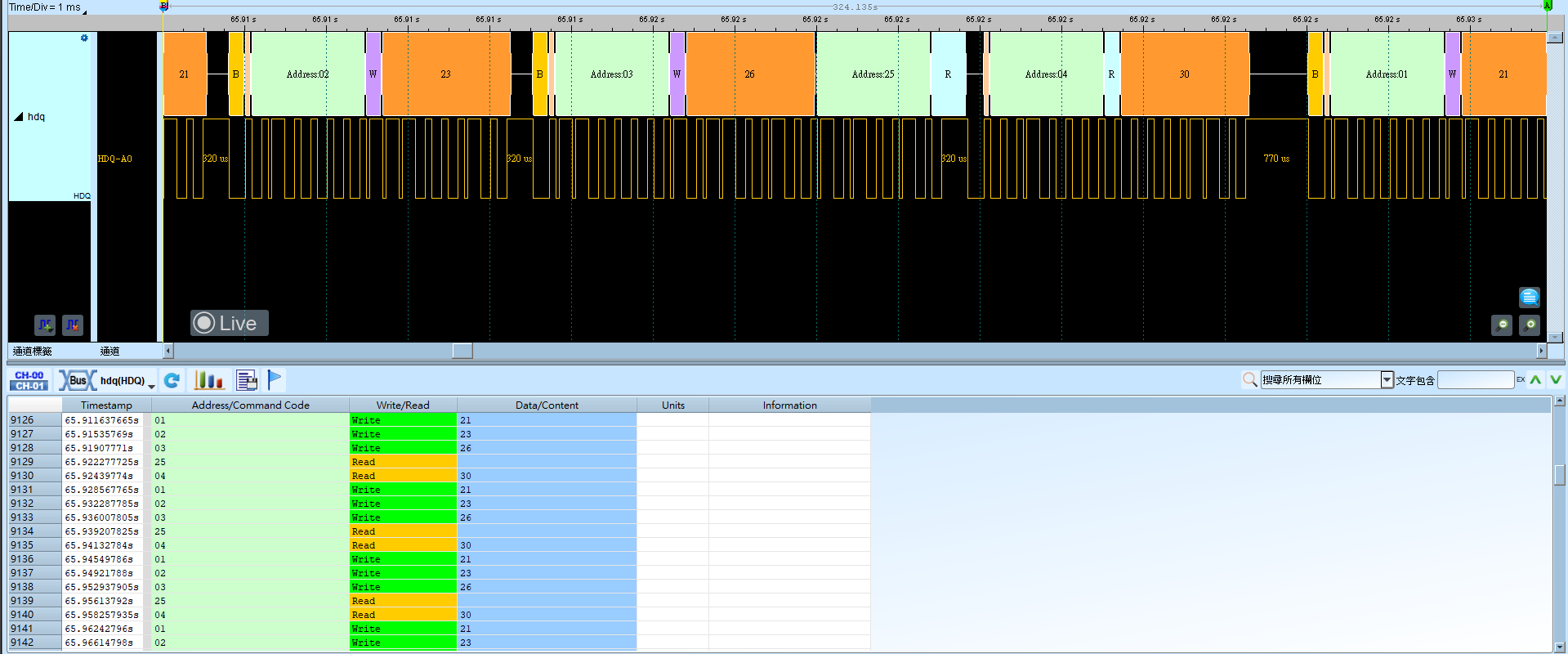Viewport: 1568px width, 654px height.
Task: Click the Address:25 decode block
Action: click(x=873, y=74)
